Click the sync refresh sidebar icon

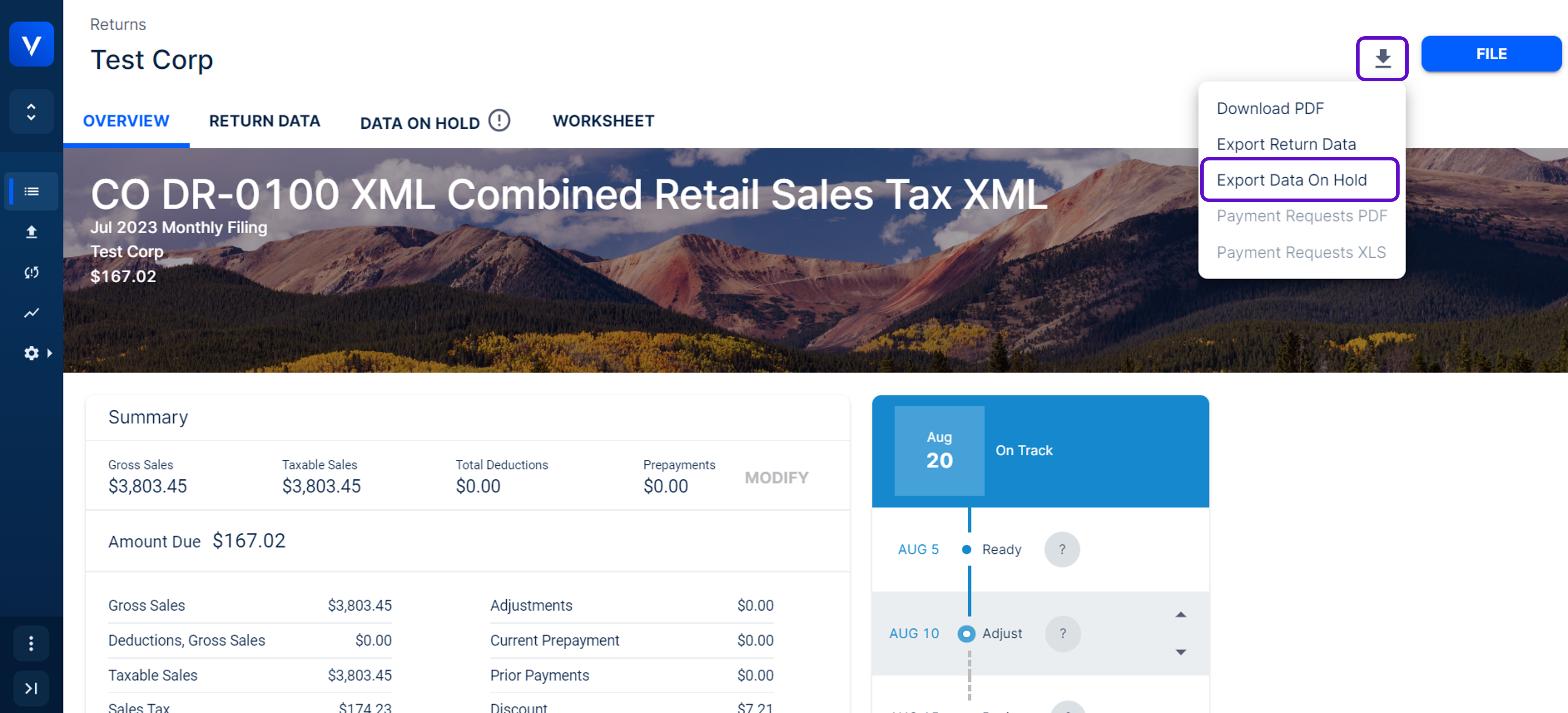pos(31,273)
